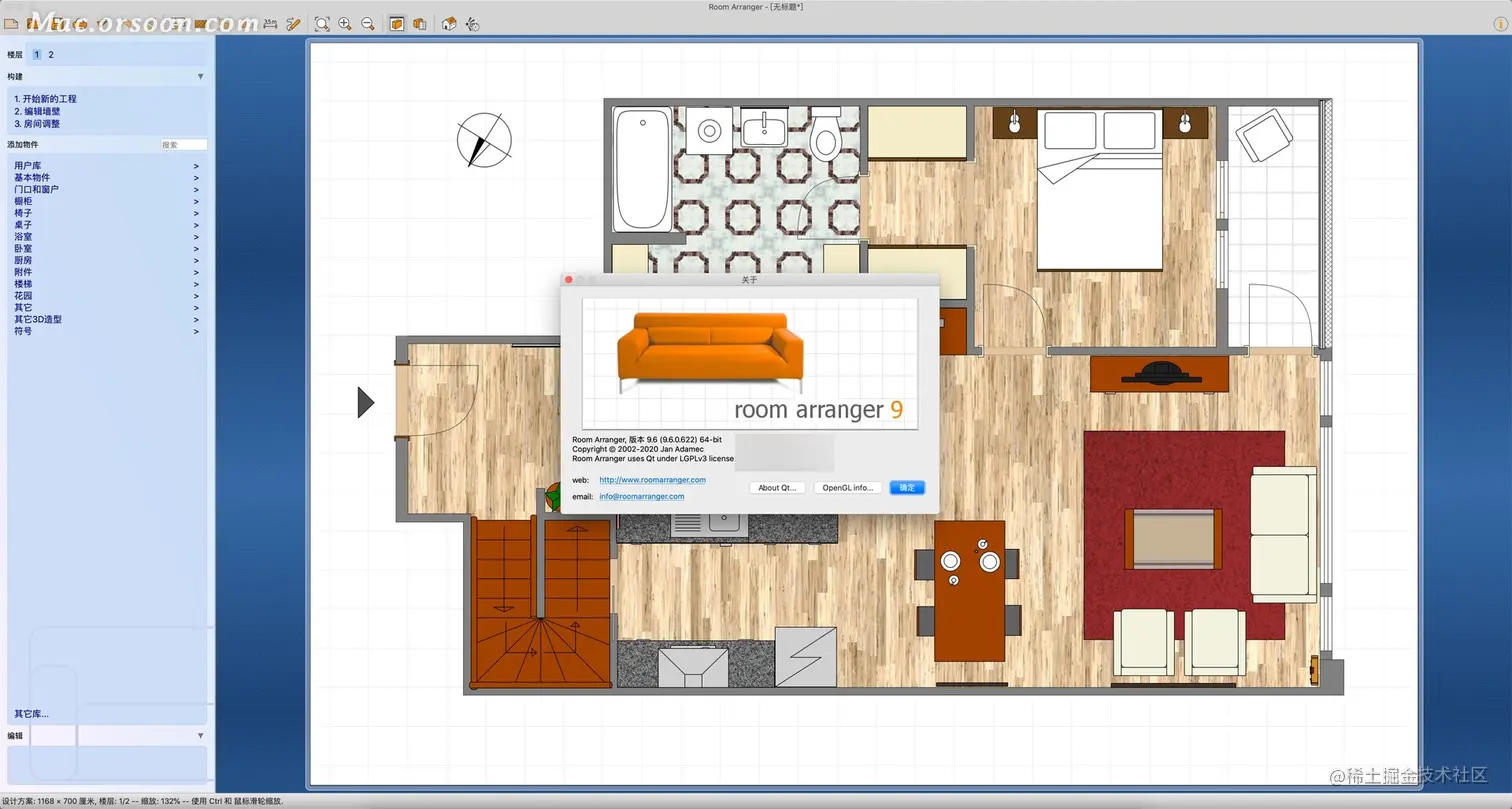The image size is (1512, 809).
Task: Select the double bed in bedroom
Action: coord(1100,190)
